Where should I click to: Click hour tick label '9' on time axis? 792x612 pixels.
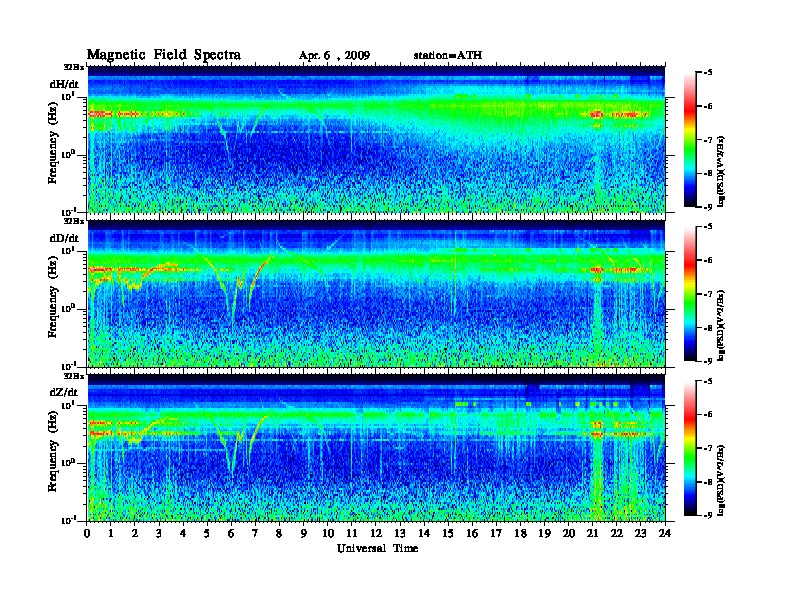coord(304,533)
